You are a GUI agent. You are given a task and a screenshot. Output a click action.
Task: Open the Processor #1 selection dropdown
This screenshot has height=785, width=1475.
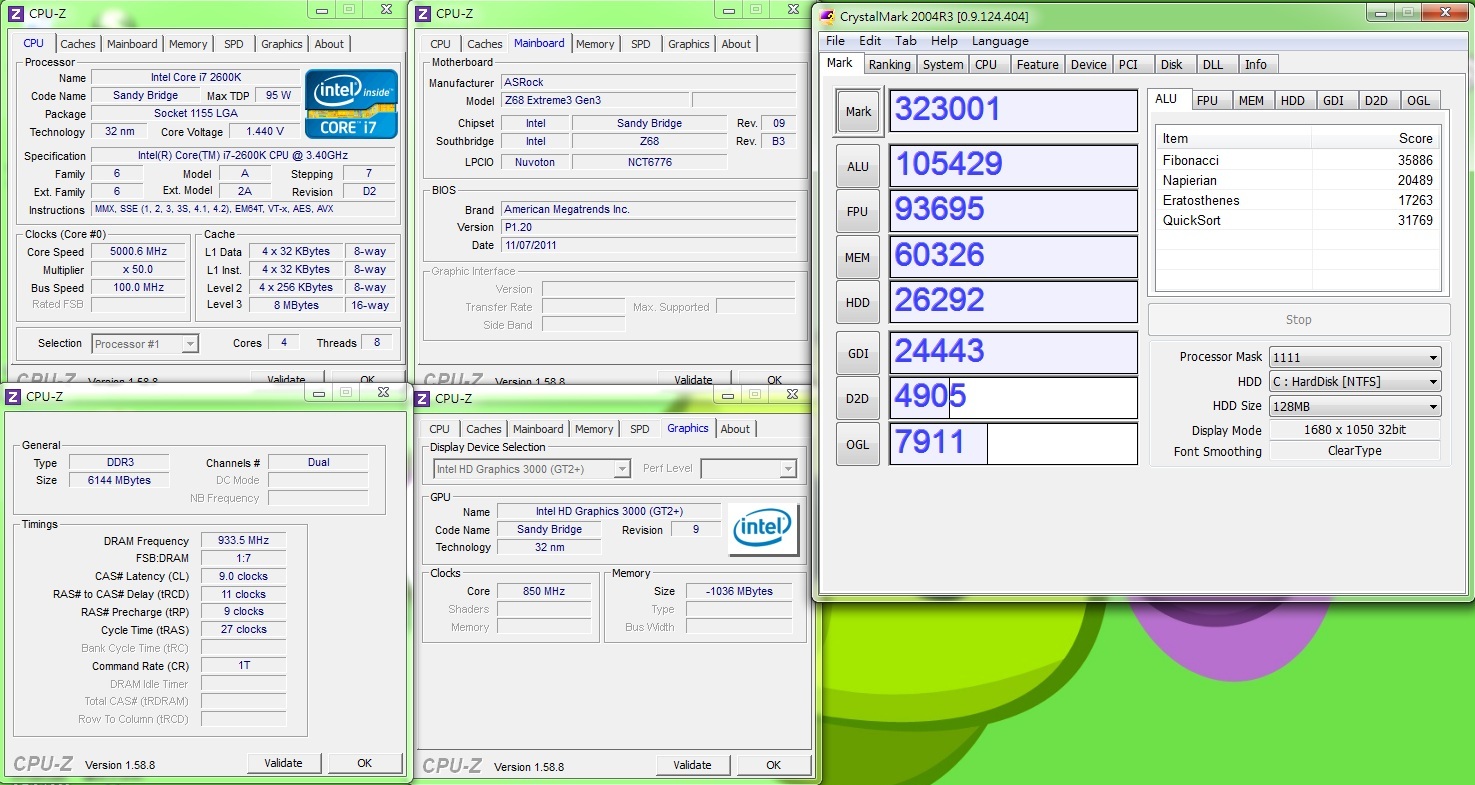click(145, 344)
